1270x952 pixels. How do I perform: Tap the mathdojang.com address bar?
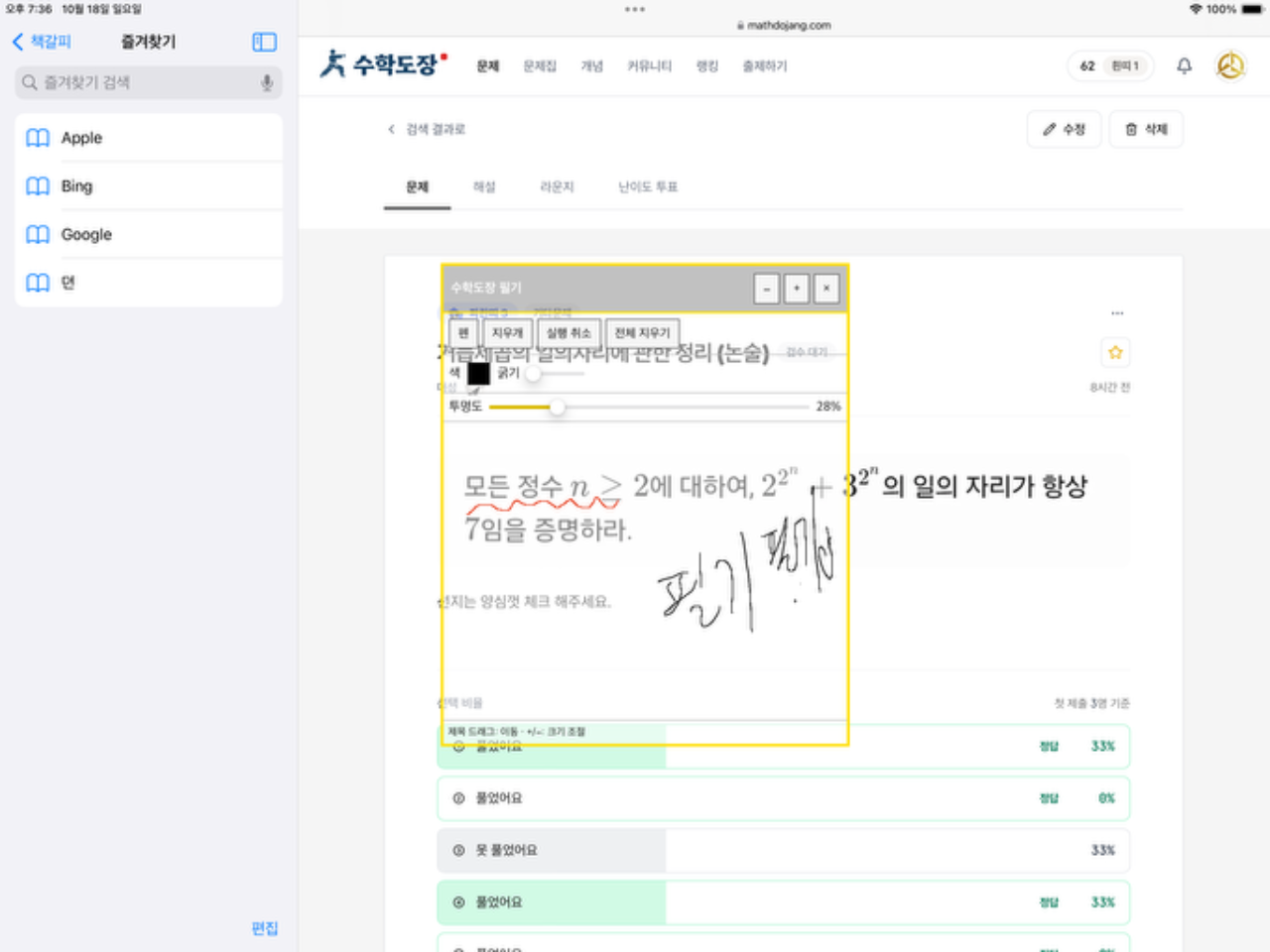point(784,26)
